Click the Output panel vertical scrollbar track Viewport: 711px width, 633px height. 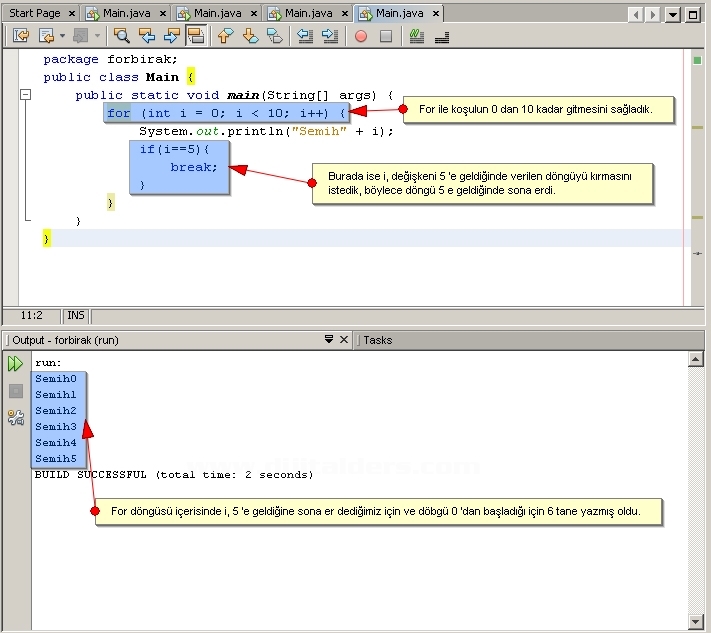tap(696, 490)
